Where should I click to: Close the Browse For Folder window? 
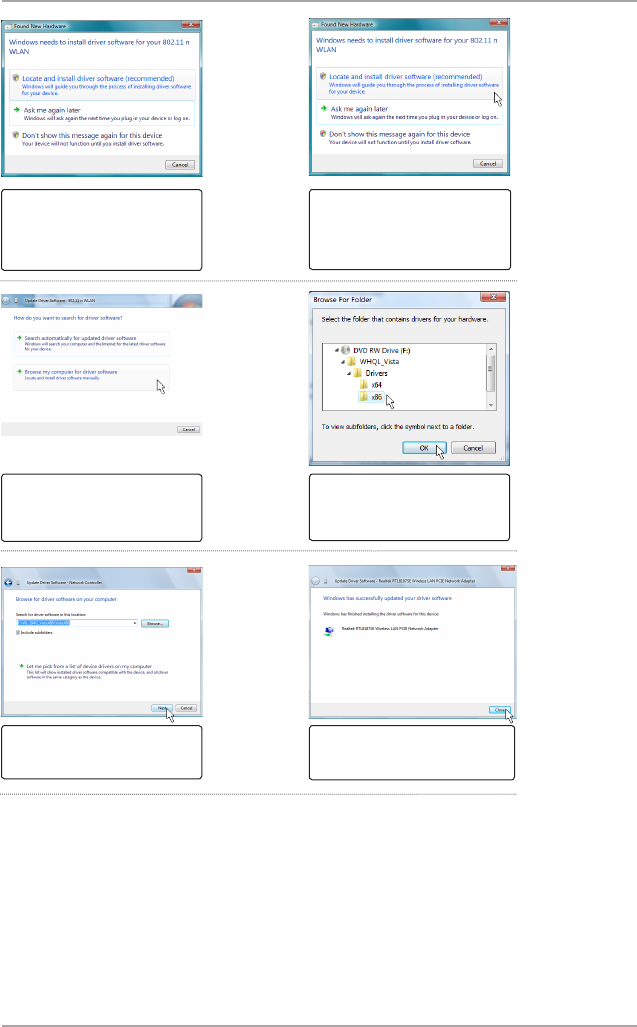(x=492, y=297)
